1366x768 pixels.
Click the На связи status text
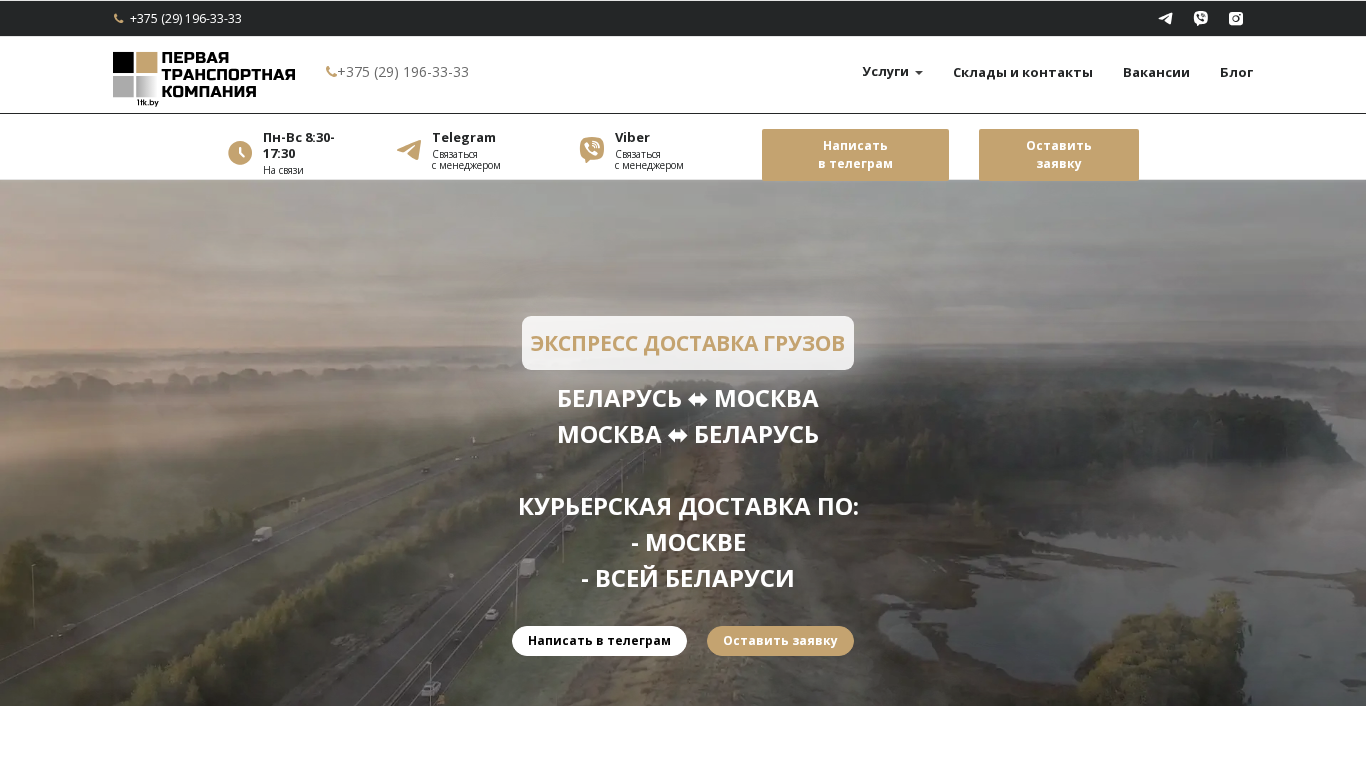pos(283,170)
